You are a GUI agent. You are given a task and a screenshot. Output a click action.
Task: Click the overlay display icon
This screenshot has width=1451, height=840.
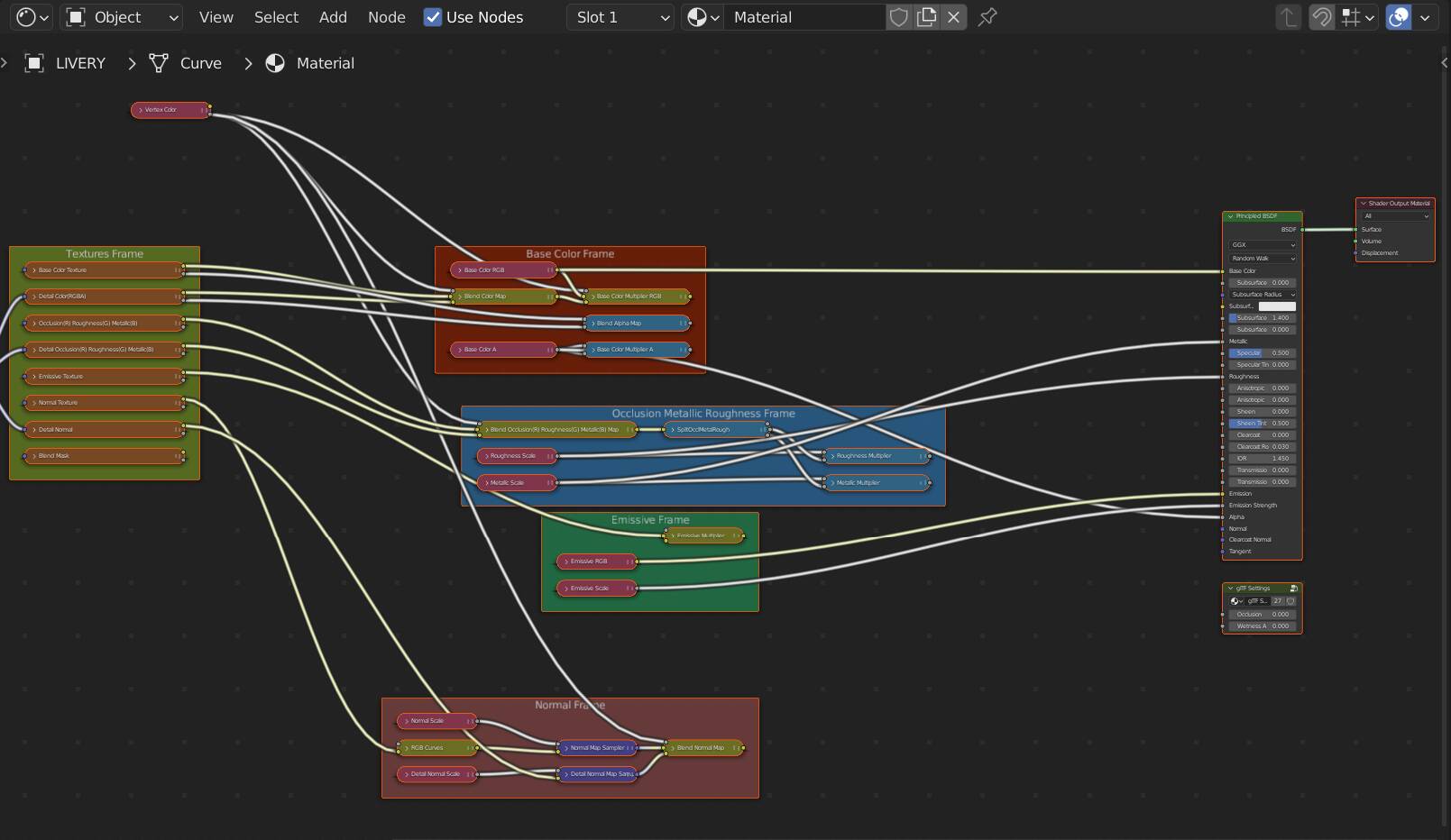coord(1399,17)
